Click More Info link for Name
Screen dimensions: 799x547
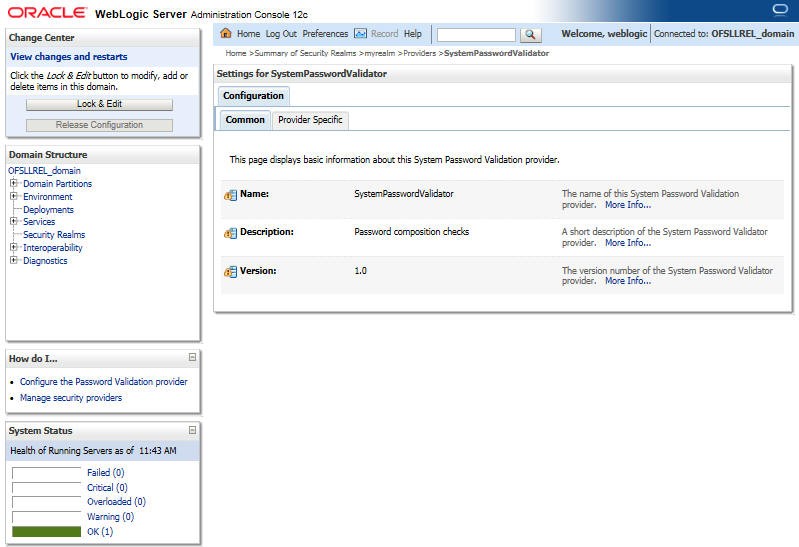click(628, 205)
